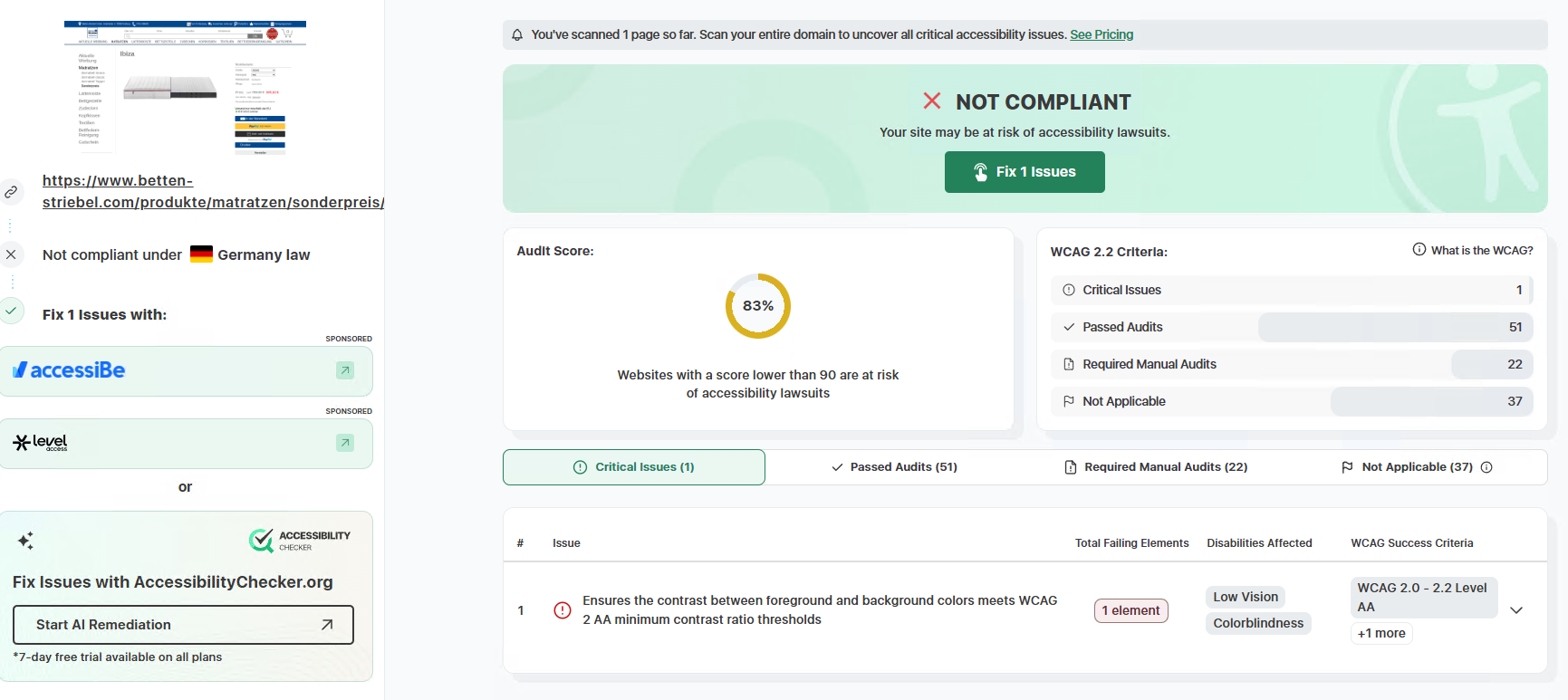This screenshot has width=1568, height=700.
Task: Show the +1 more WCAG criteria
Action: pyautogui.click(x=1381, y=633)
